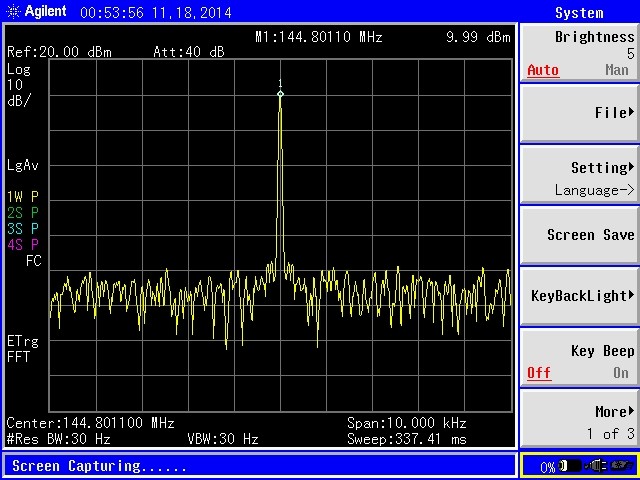Open the KeyBackLight submenu

click(x=579, y=296)
